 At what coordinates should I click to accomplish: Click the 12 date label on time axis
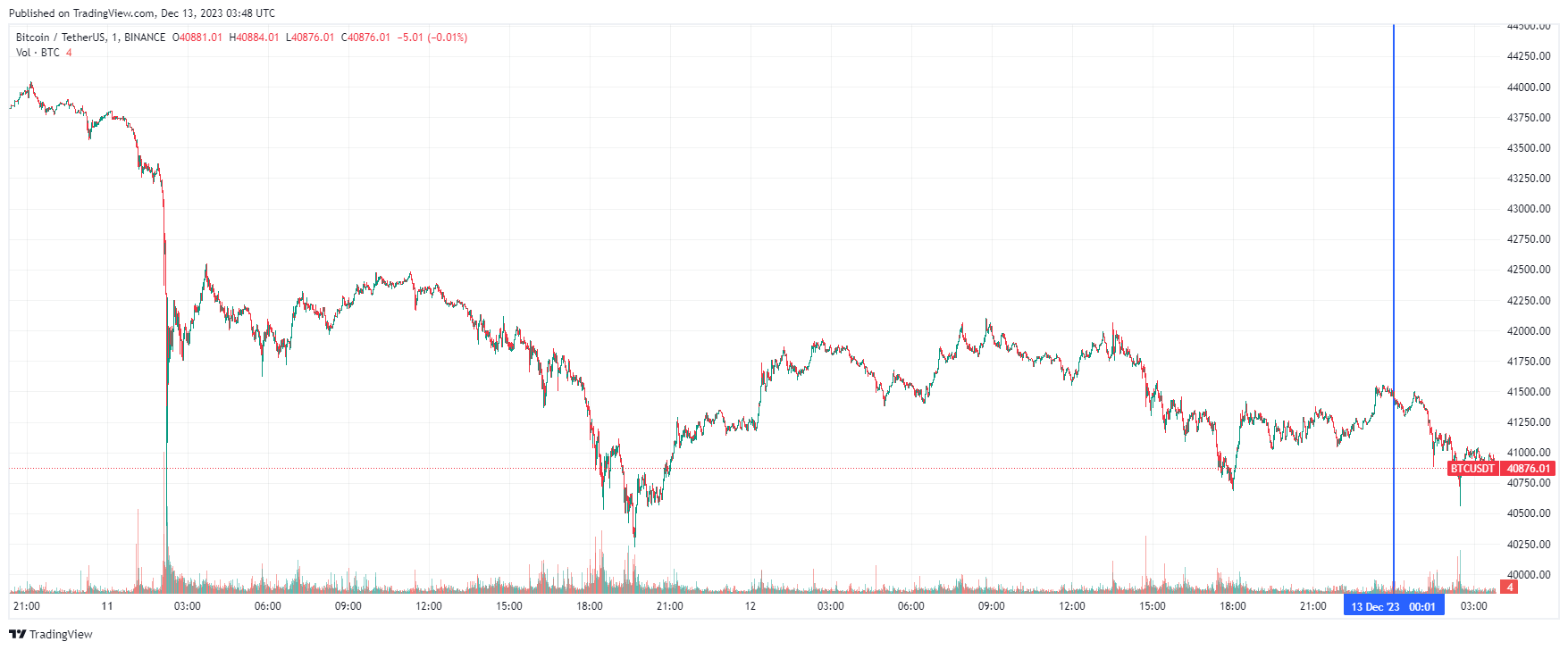tap(750, 606)
